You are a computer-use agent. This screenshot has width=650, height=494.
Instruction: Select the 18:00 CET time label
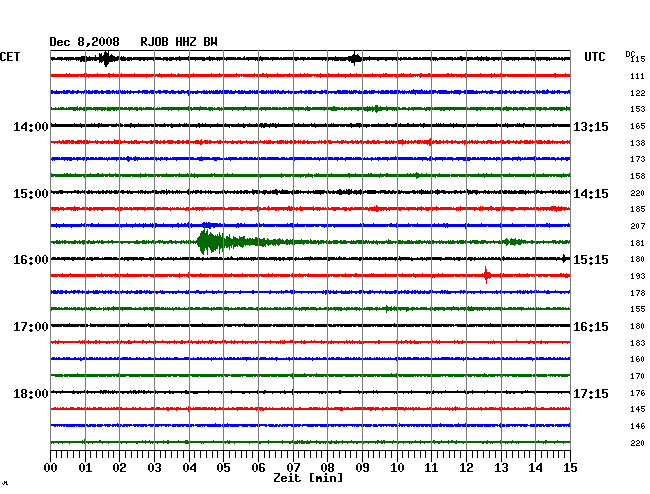pos(31,393)
